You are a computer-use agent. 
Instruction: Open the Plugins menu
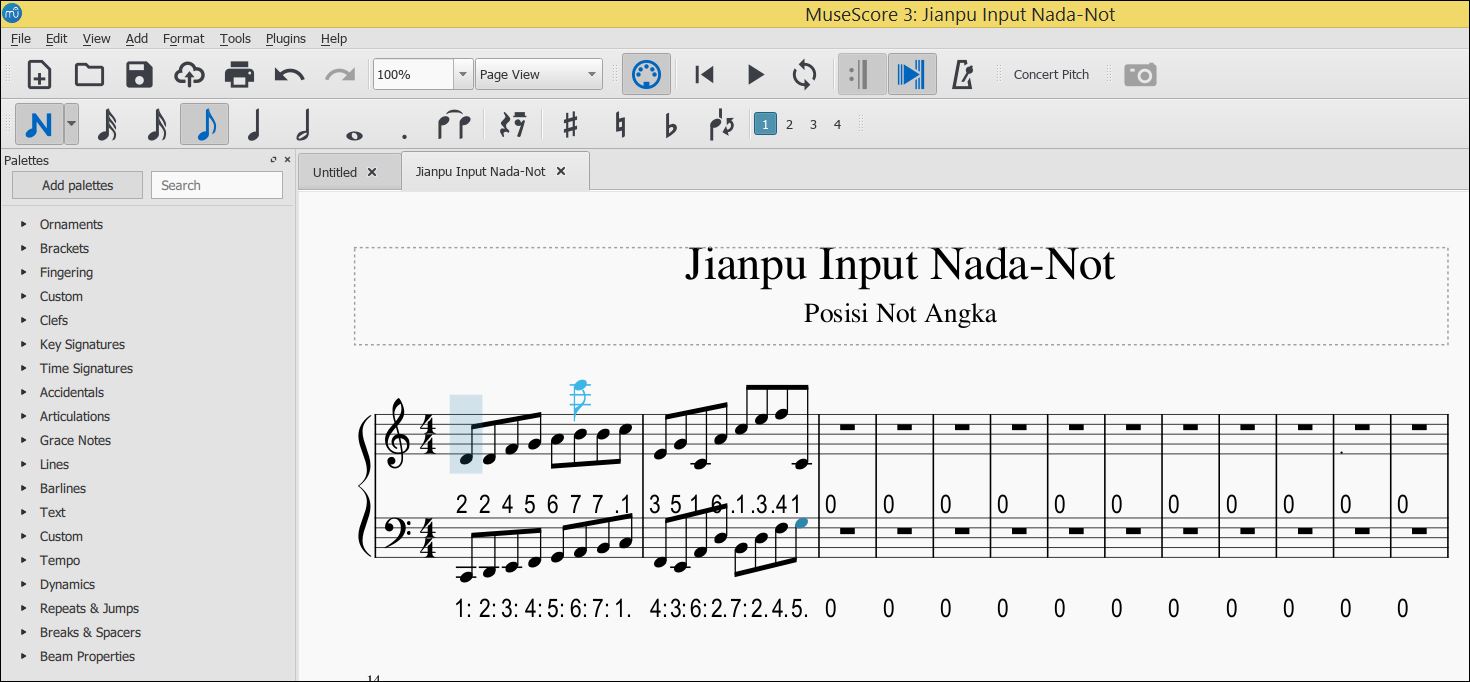coord(286,38)
